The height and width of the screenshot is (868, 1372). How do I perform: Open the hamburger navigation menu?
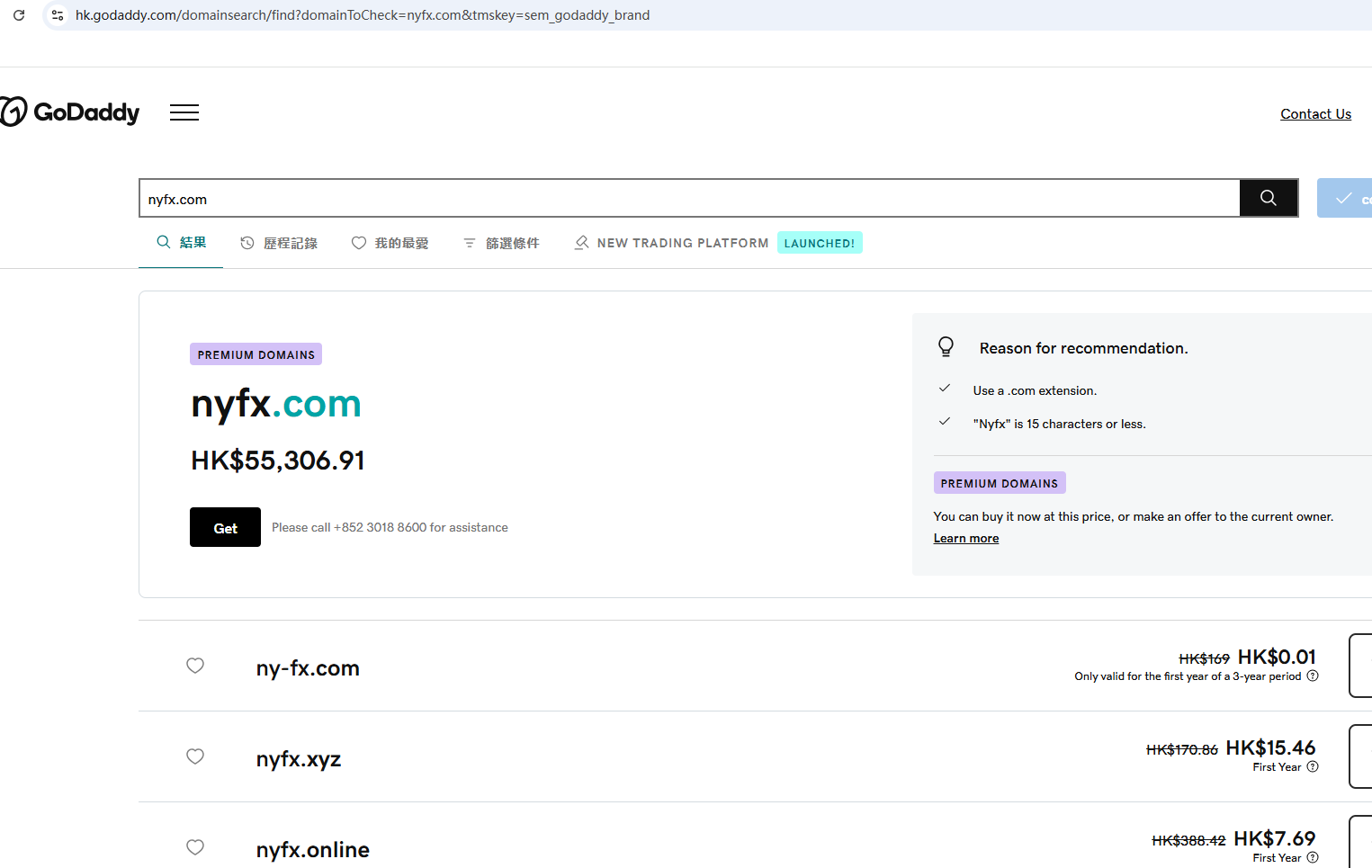click(184, 112)
